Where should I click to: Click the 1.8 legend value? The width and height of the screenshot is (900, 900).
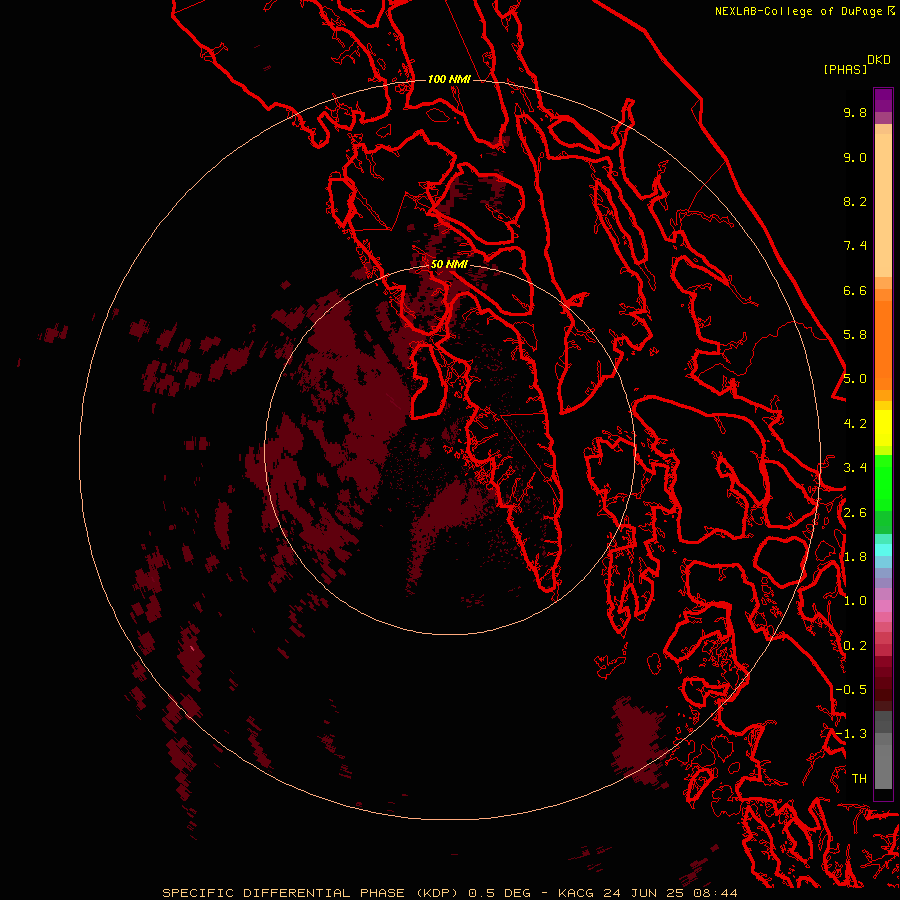[855, 557]
